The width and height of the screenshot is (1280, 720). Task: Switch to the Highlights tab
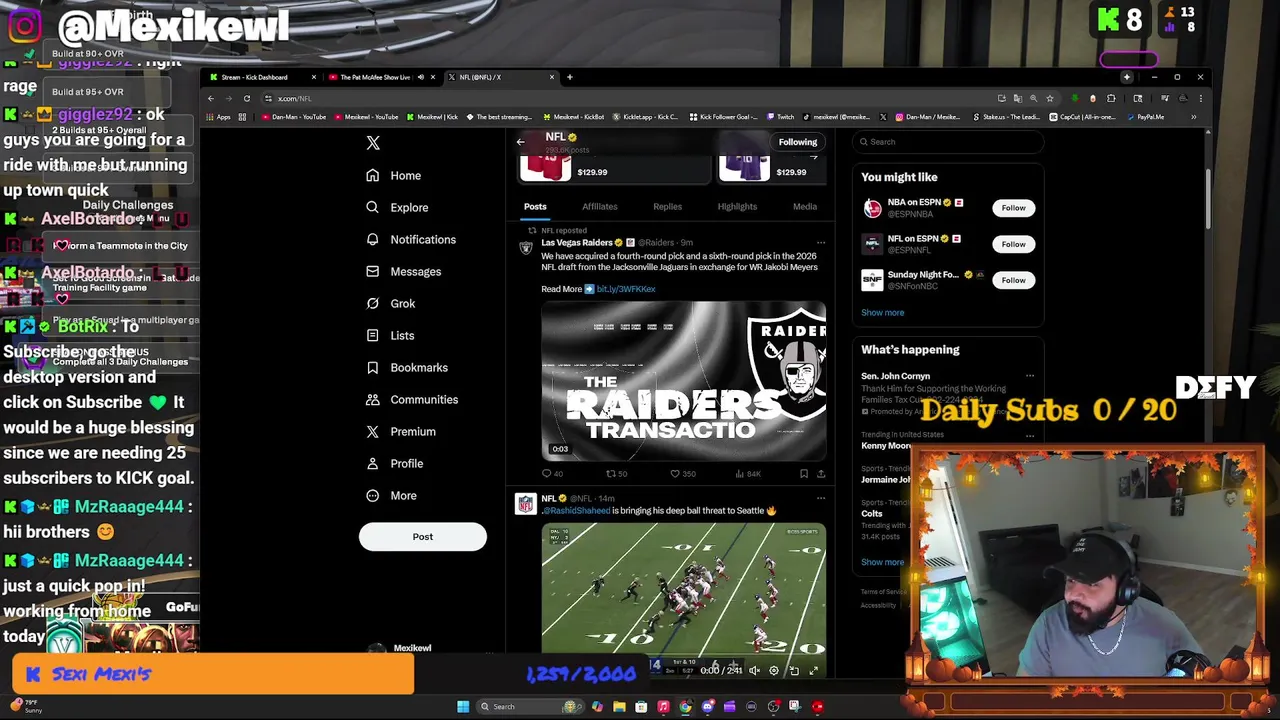[x=737, y=206]
